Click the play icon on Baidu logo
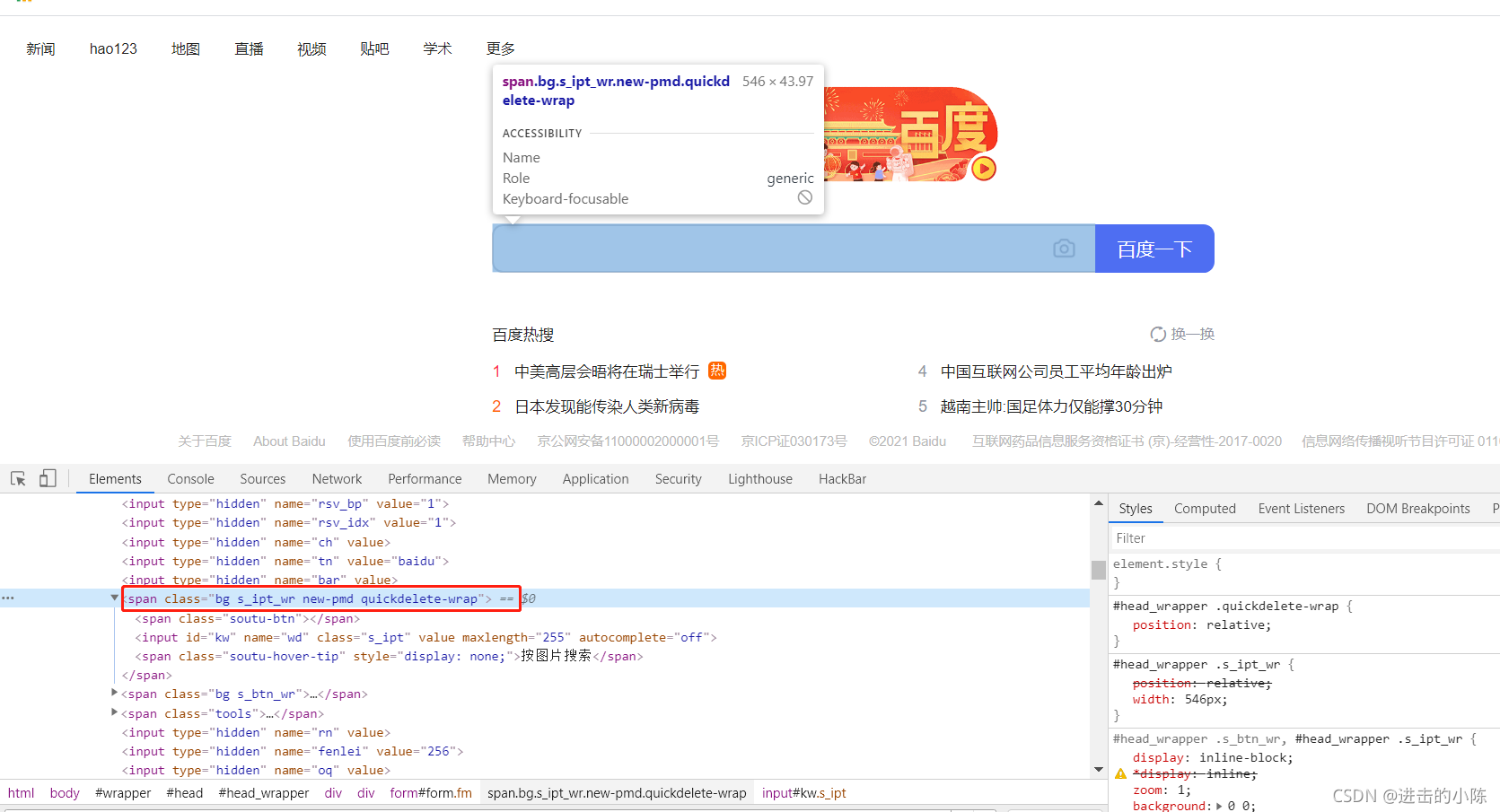This screenshot has height=812, width=1500. point(984,169)
